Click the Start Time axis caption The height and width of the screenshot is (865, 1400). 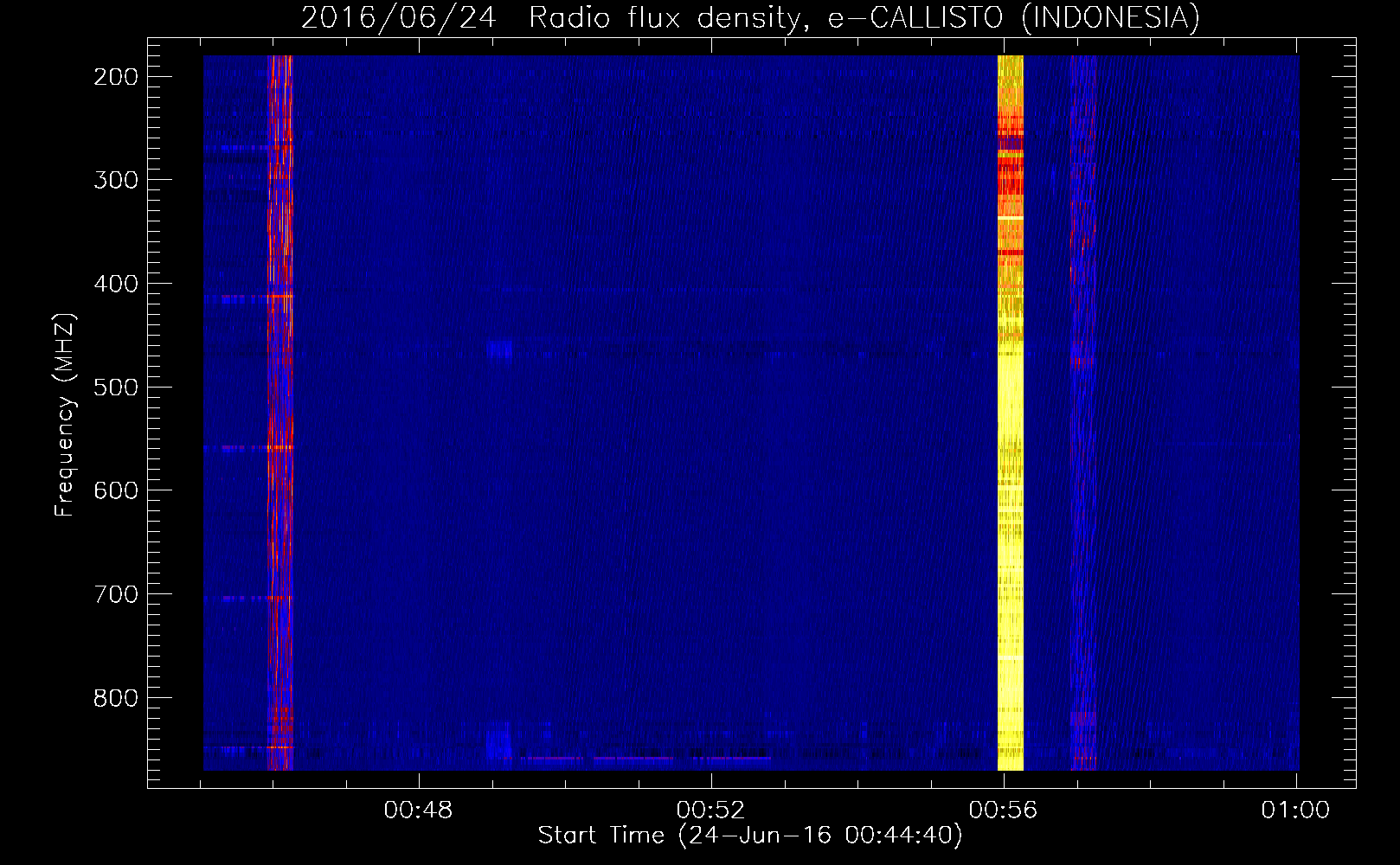pyautogui.click(x=750, y=836)
